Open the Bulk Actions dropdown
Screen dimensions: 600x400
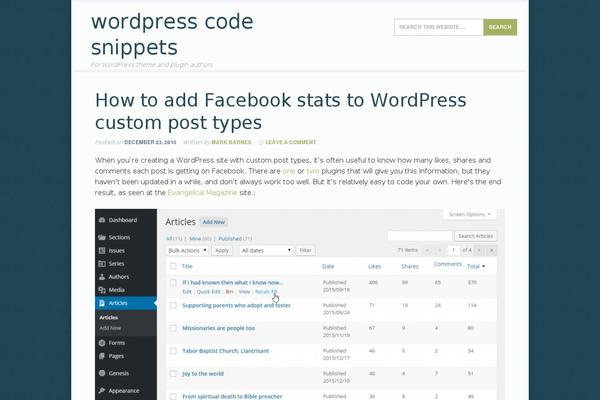(187, 250)
